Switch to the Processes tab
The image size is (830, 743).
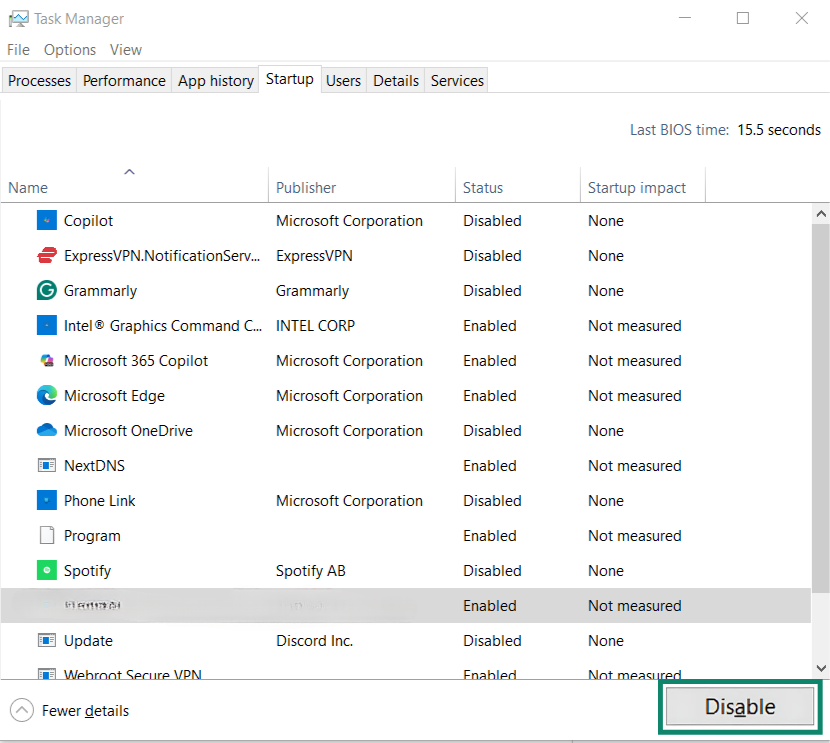(x=39, y=80)
